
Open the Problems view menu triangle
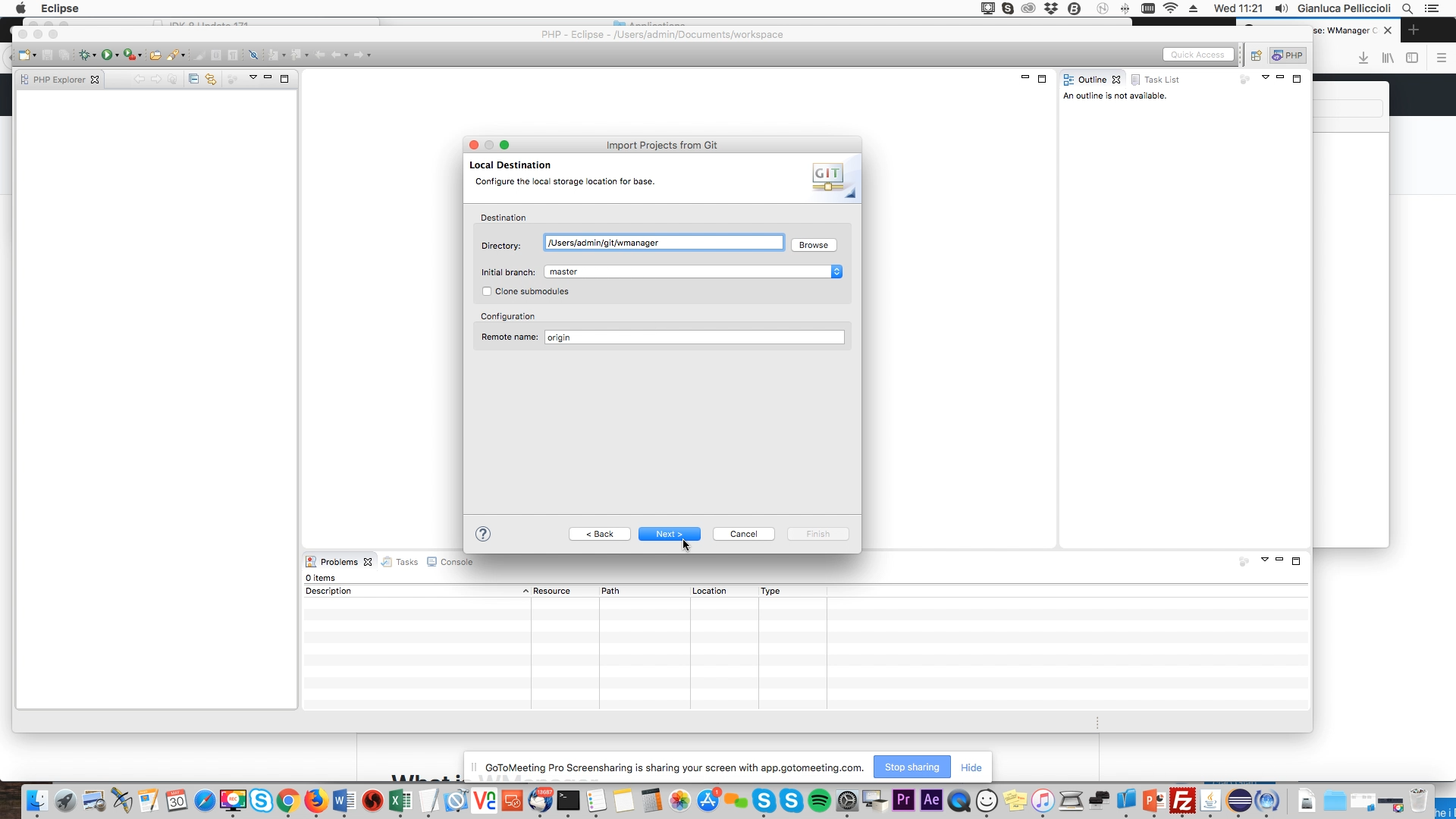[x=1264, y=560]
